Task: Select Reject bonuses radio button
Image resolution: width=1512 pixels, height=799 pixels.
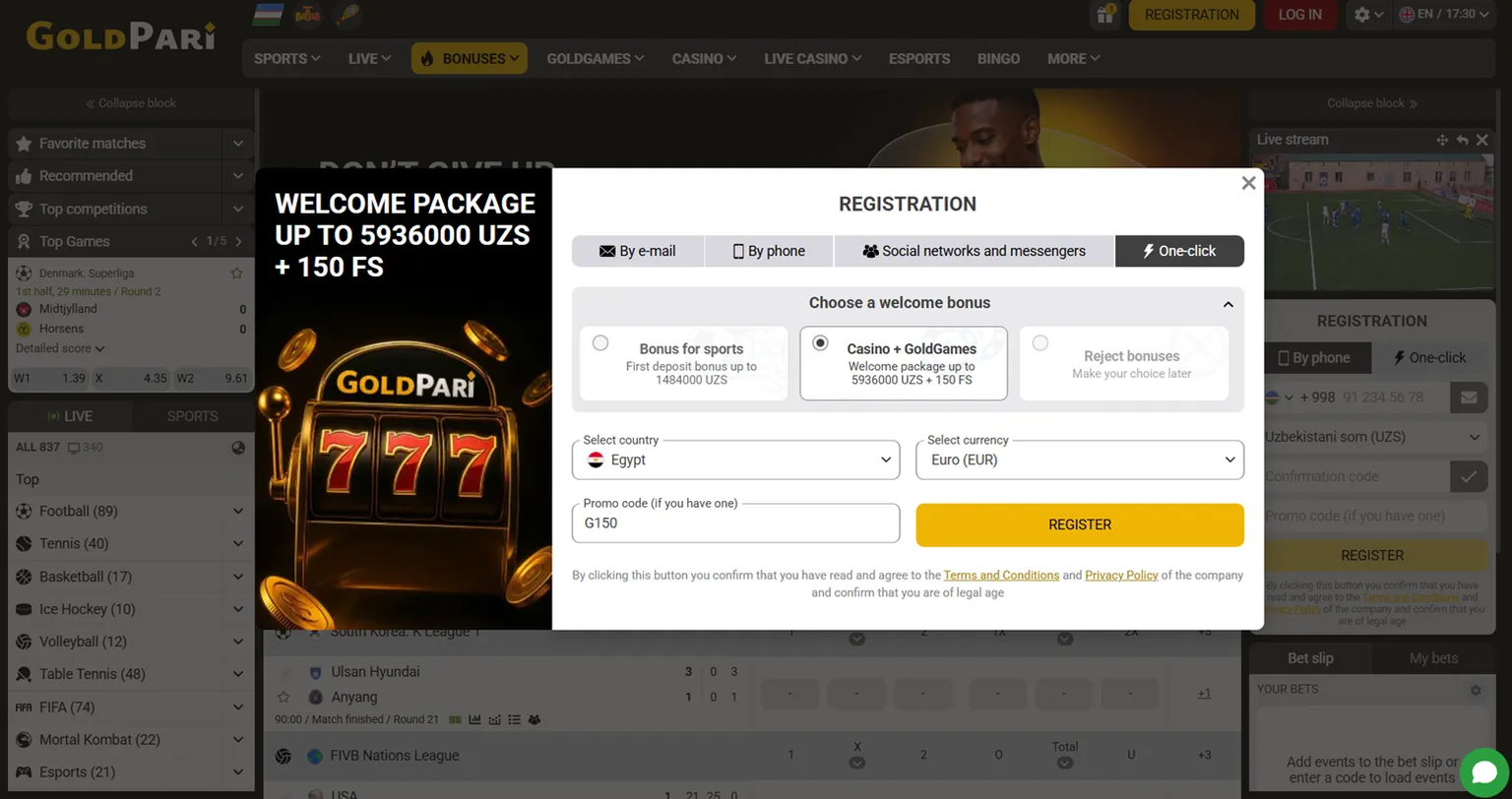Action: click(1040, 343)
